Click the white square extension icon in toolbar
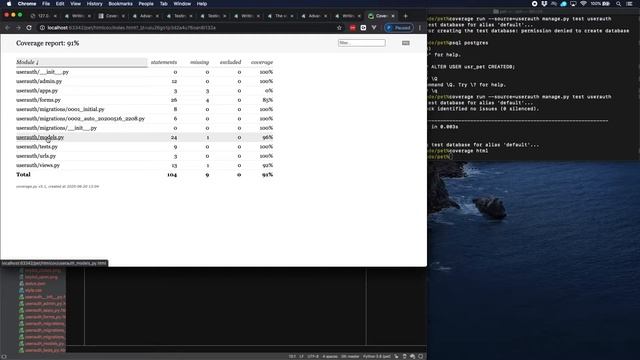Screen dimensions: 640x360 coord(363,28)
